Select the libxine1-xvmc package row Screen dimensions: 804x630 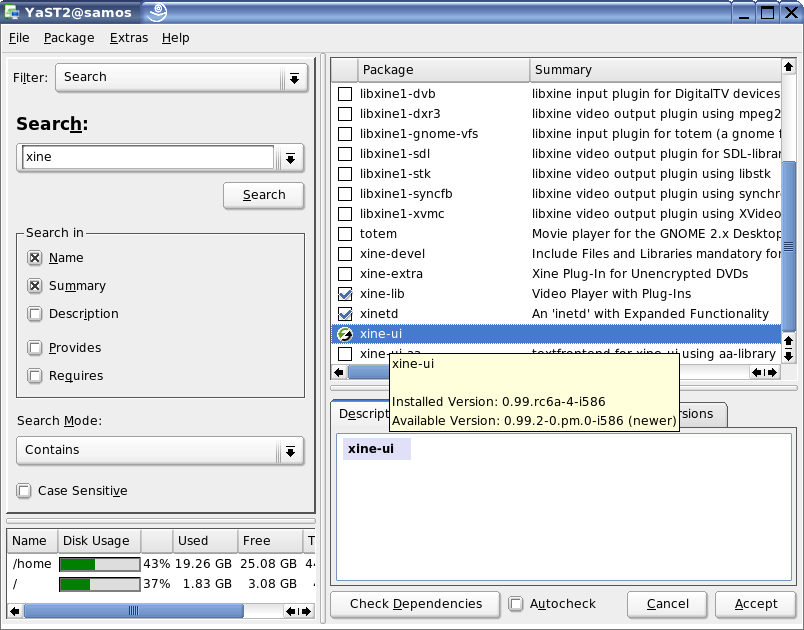pos(556,214)
